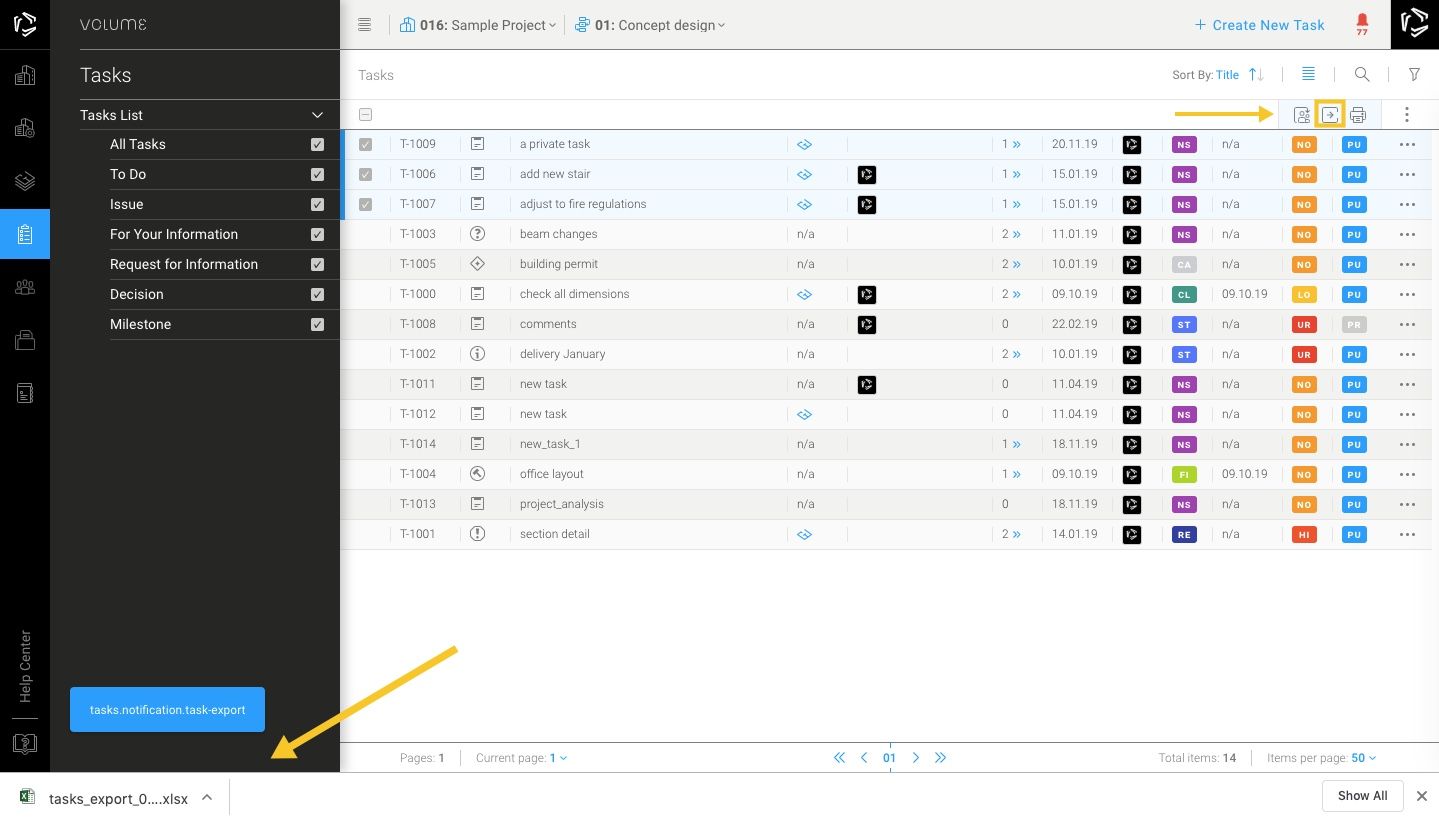The height and width of the screenshot is (819, 1439).
Task: Open the filter funnel icon
Action: click(x=1414, y=75)
